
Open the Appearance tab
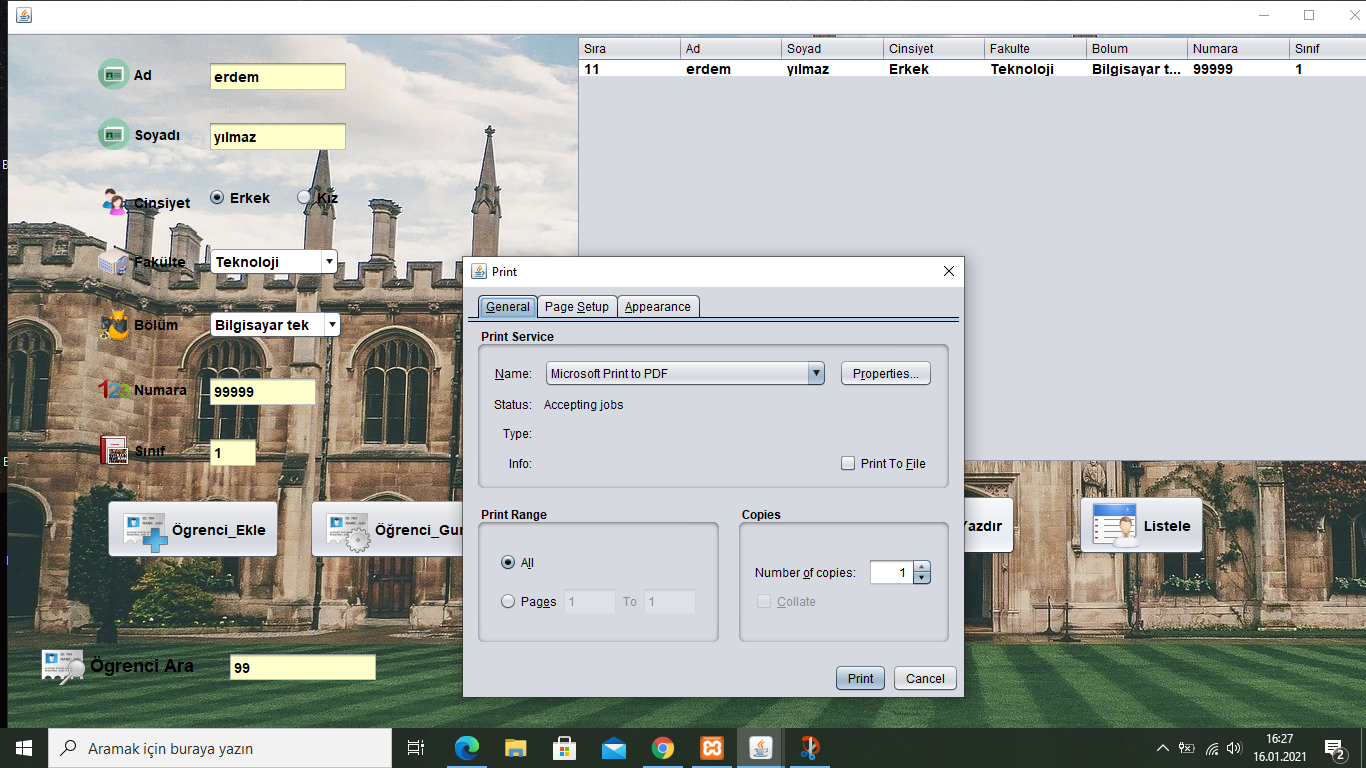tap(658, 307)
